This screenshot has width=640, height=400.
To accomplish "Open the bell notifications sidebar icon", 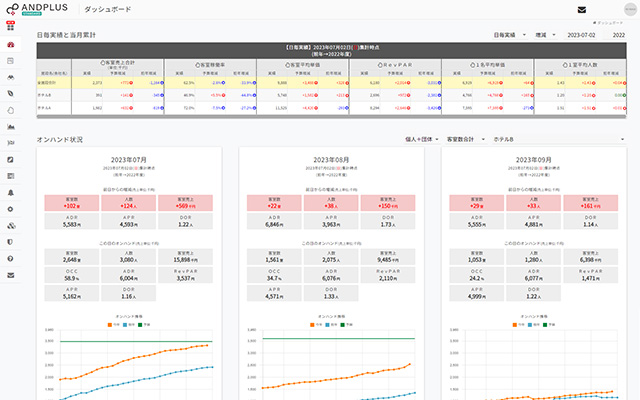I will tap(11, 193).
